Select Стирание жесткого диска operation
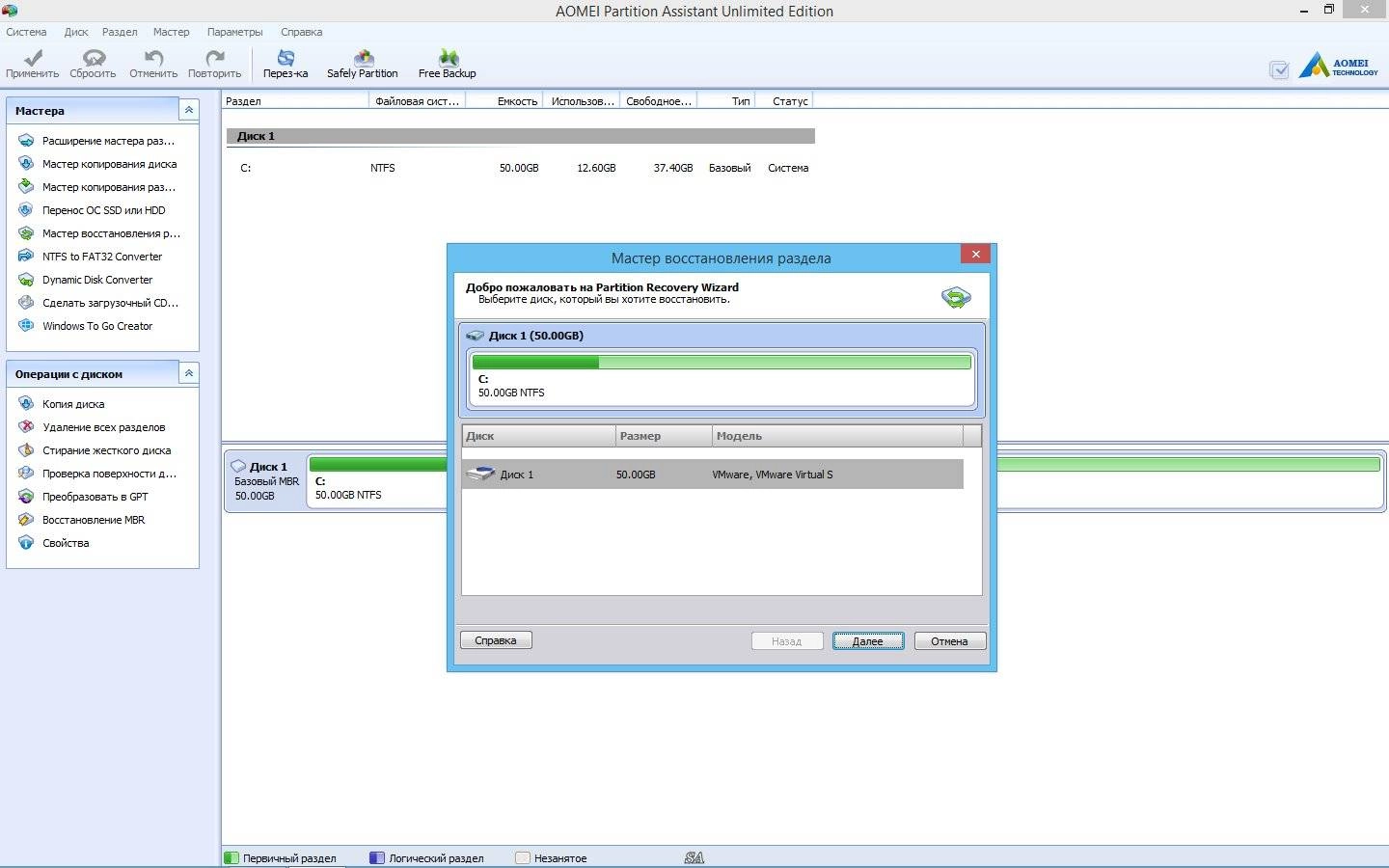 point(95,450)
